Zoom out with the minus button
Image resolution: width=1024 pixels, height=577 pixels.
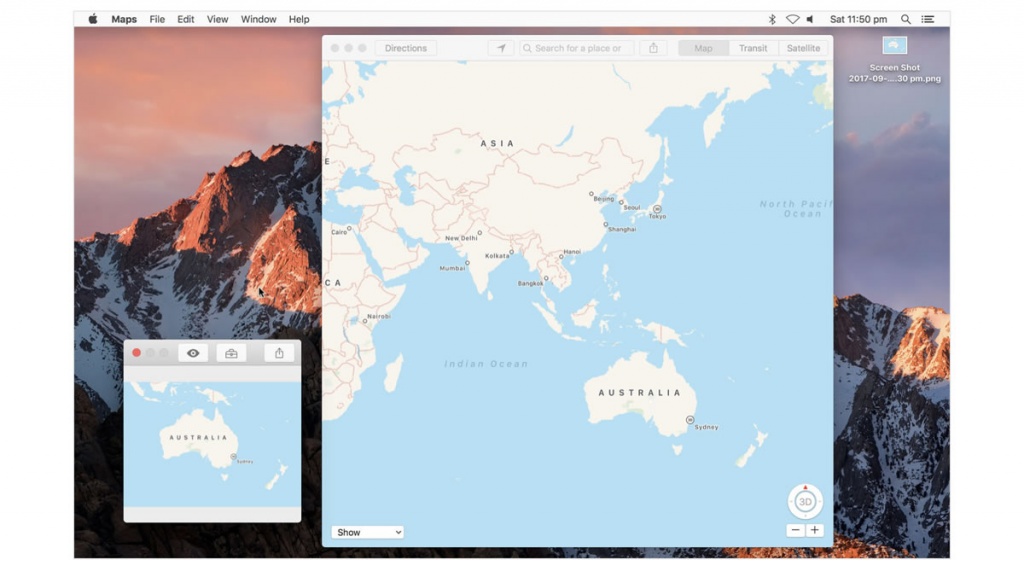(795, 530)
